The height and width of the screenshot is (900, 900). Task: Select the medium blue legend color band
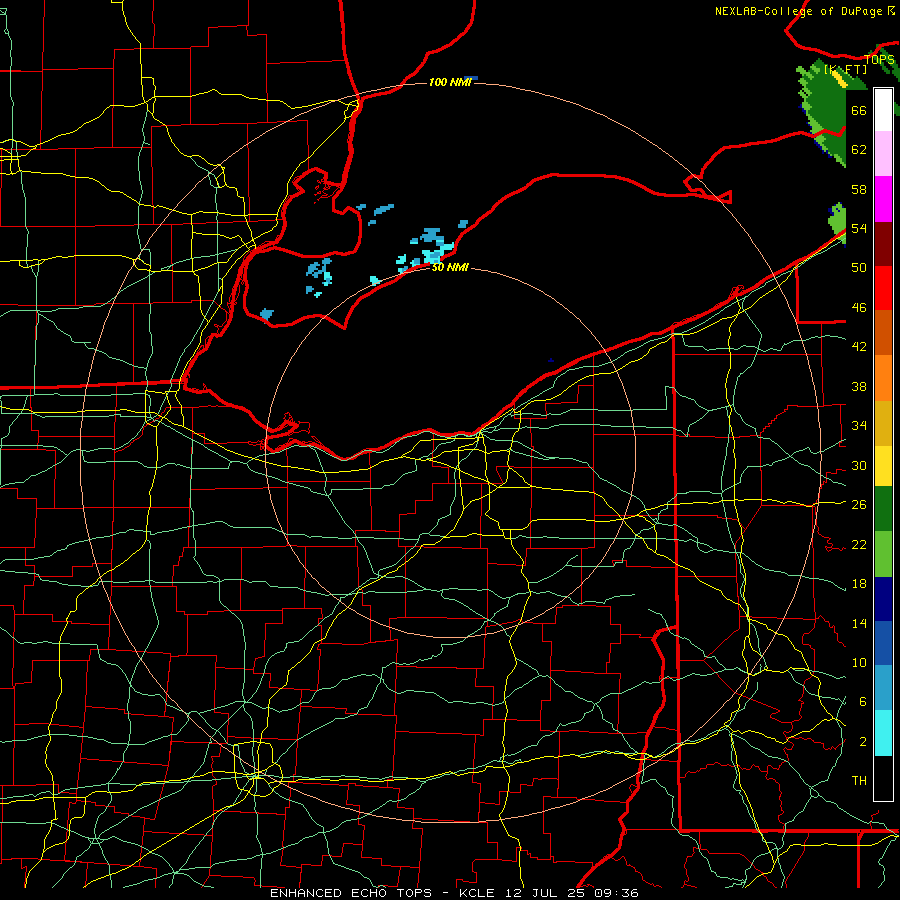coord(883,643)
